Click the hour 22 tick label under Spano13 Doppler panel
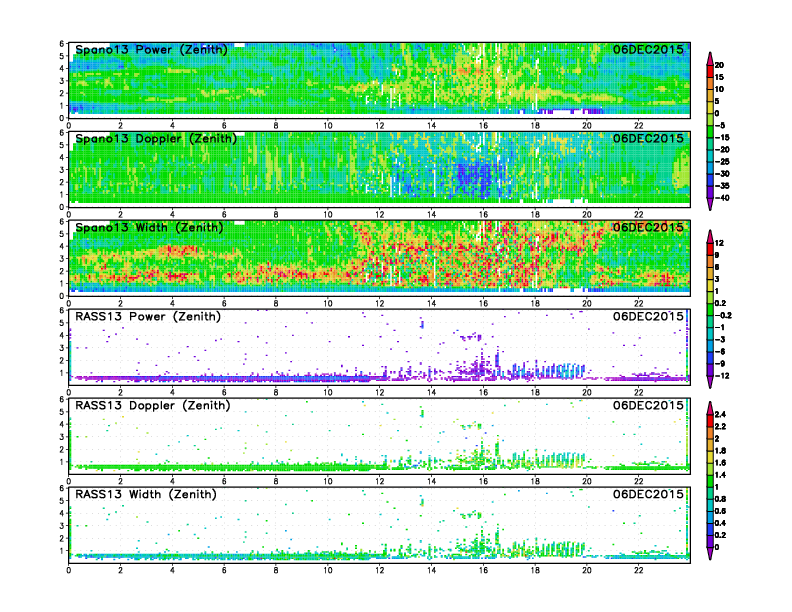 pyautogui.click(x=638, y=215)
